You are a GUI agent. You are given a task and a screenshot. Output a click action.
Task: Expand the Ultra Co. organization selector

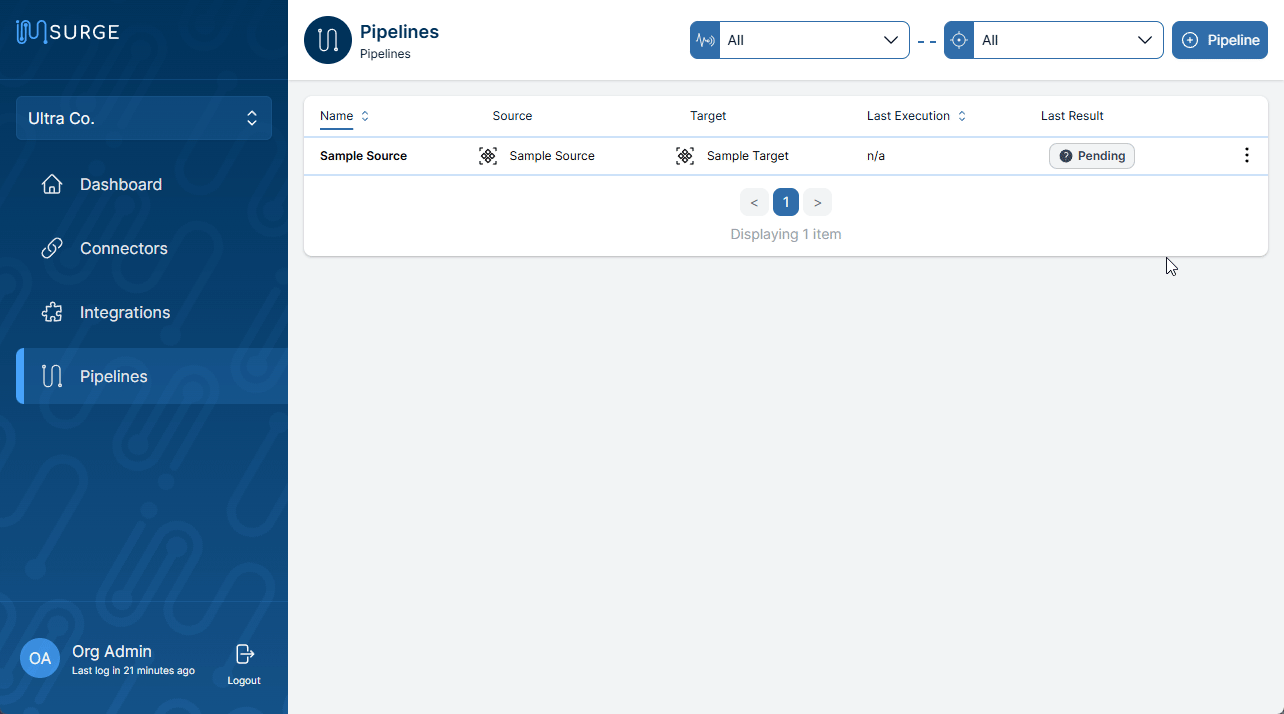pos(144,118)
